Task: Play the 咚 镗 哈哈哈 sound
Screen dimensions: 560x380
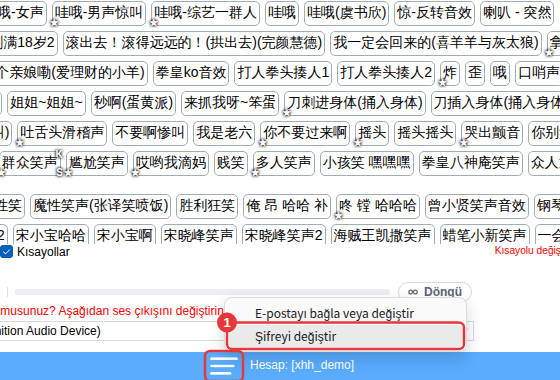Action: [x=378, y=206]
